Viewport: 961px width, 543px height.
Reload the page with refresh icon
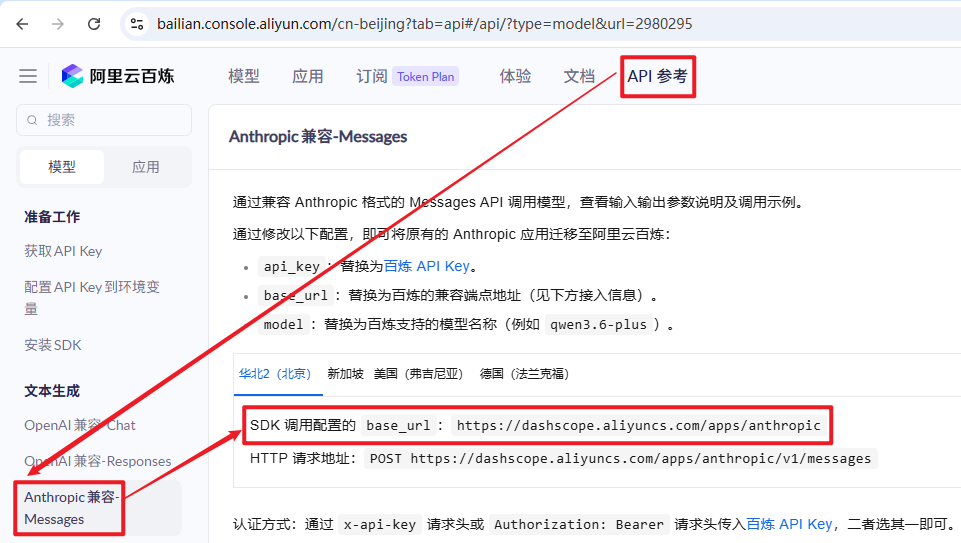94,24
